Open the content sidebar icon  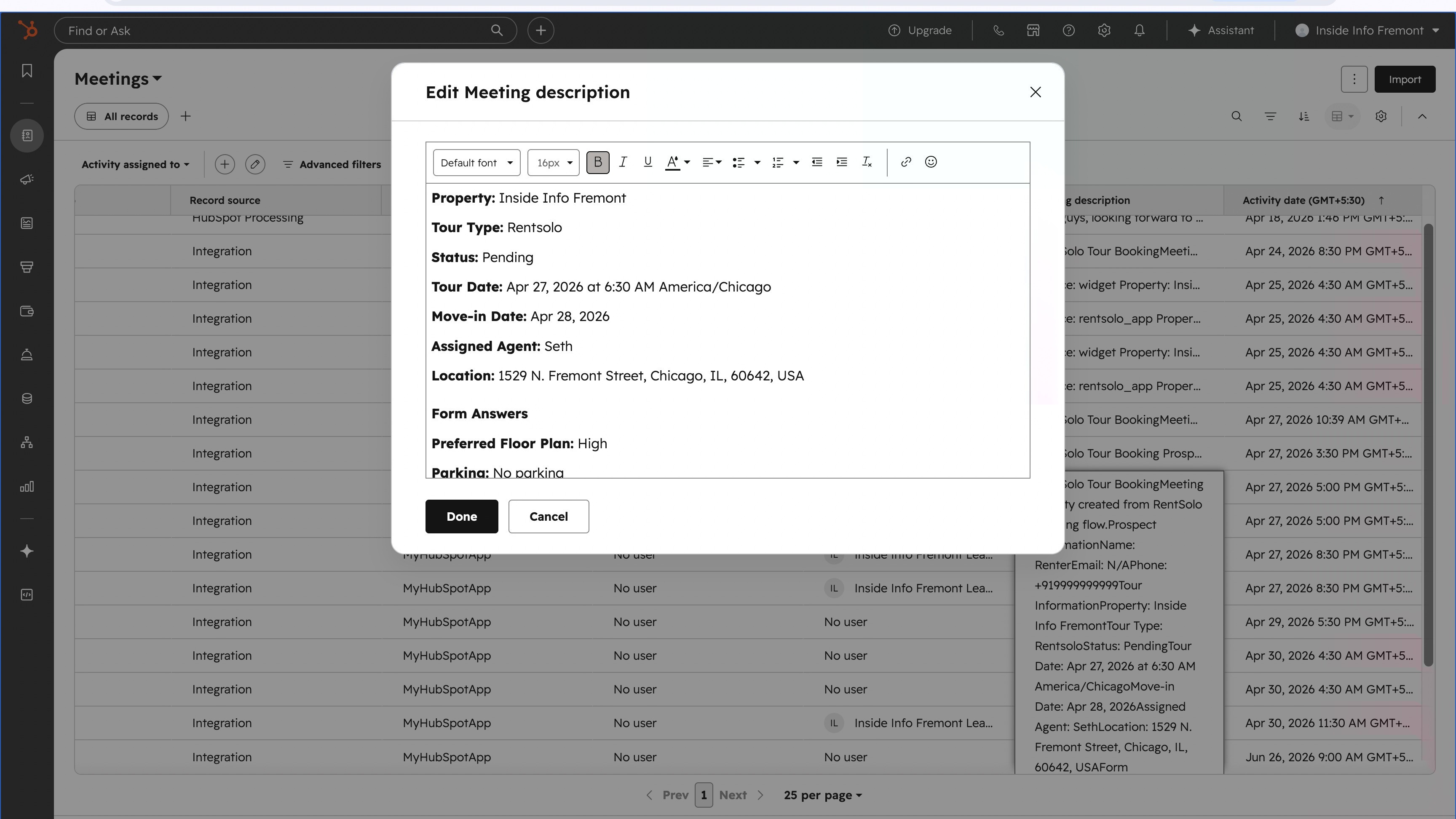click(x=27, y=223)
